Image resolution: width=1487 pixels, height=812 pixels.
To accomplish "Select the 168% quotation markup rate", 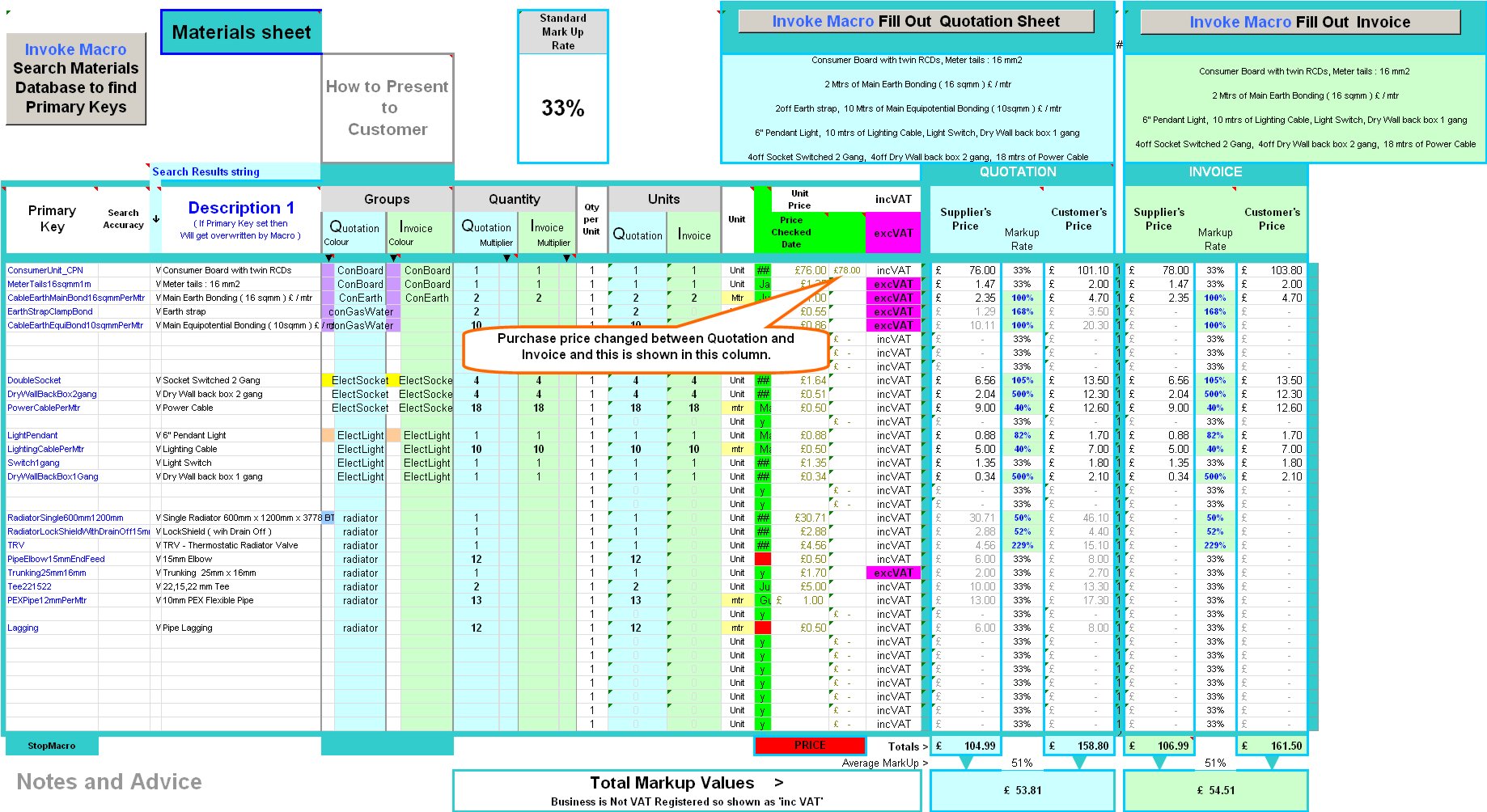I will (1022, 311).
